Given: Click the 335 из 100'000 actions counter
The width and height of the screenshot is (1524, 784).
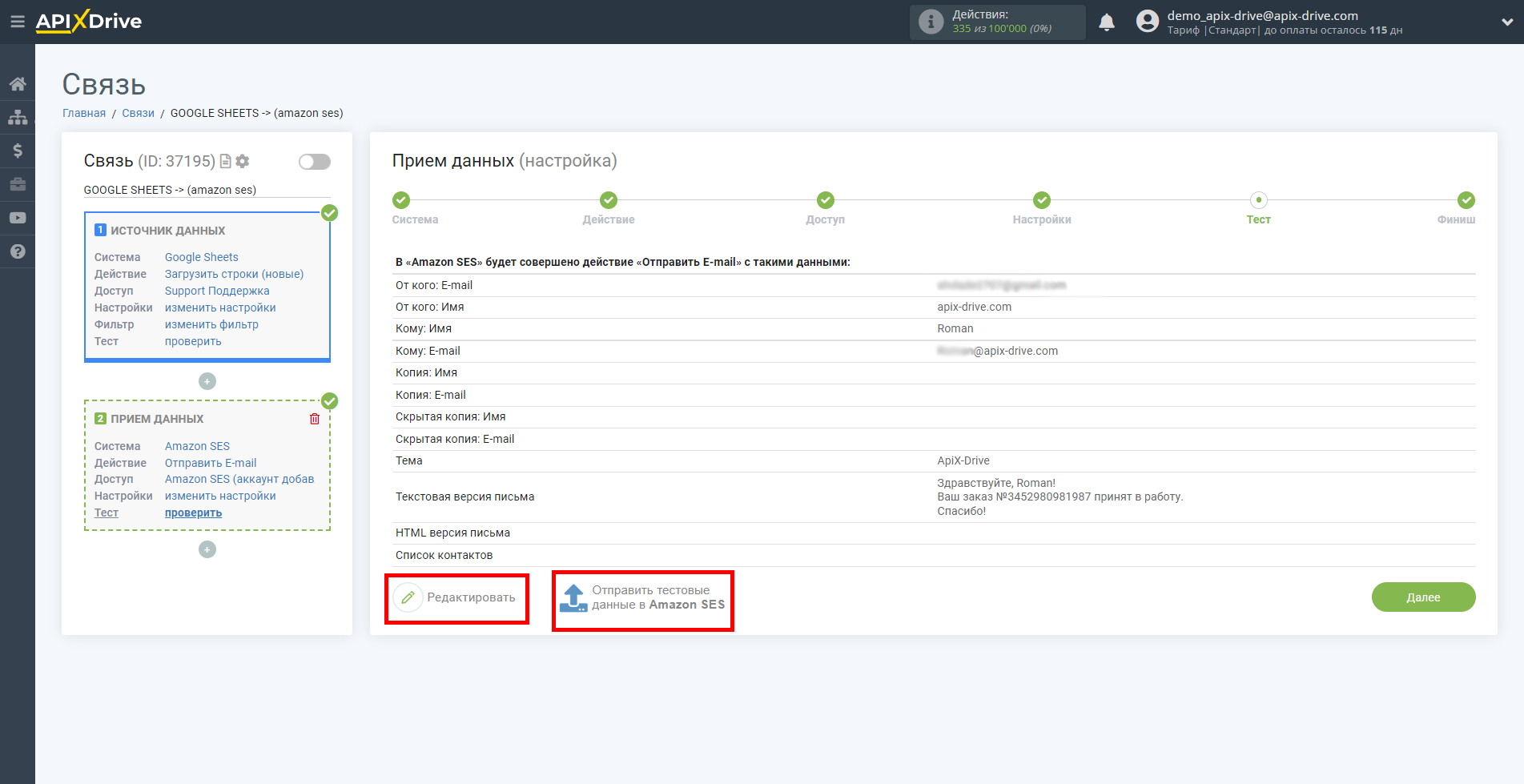Looking at the screenshot, I should point(1002,29).
